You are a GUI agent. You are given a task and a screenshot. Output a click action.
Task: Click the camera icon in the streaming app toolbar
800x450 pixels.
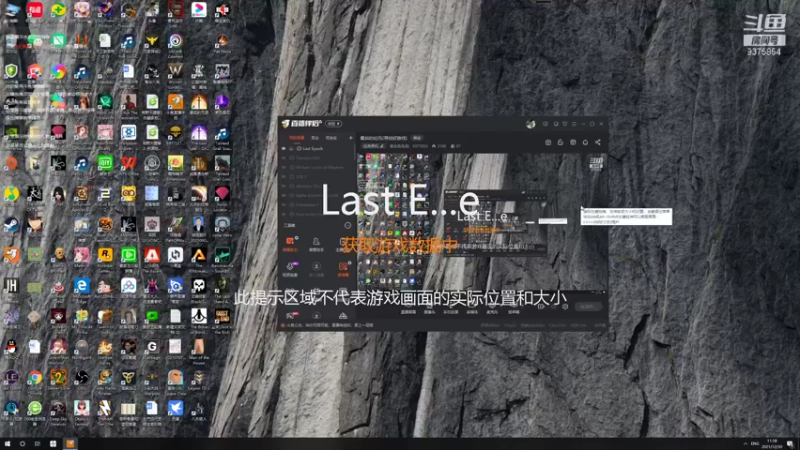[x=548, y=142]
